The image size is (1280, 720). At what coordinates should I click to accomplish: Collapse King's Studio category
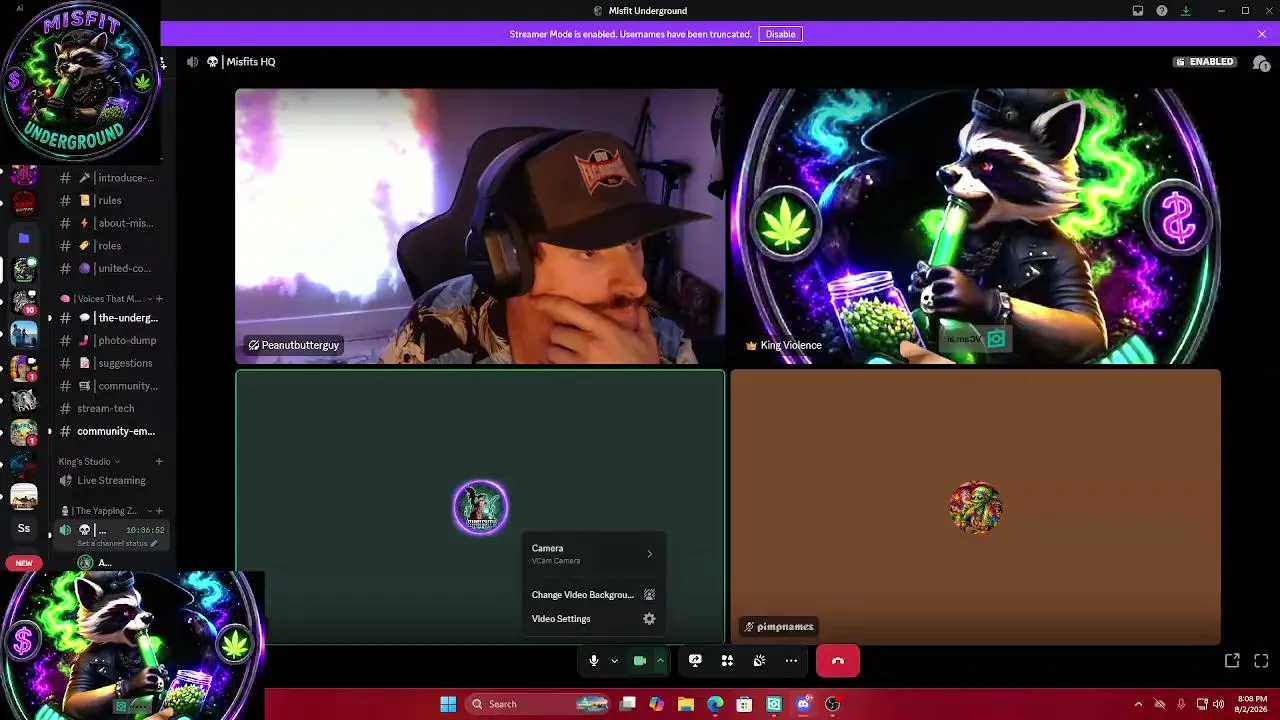tap(89, 462)
